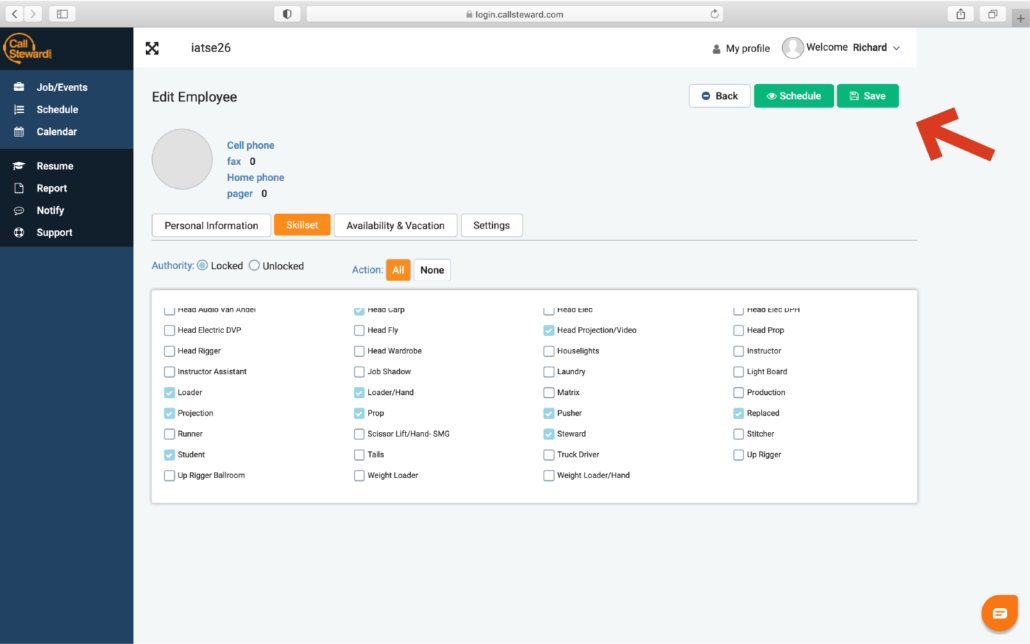Select the Unlocked authority radio button
The image size is (1030, 644).
pyautogui.click(x=254, y=266)
